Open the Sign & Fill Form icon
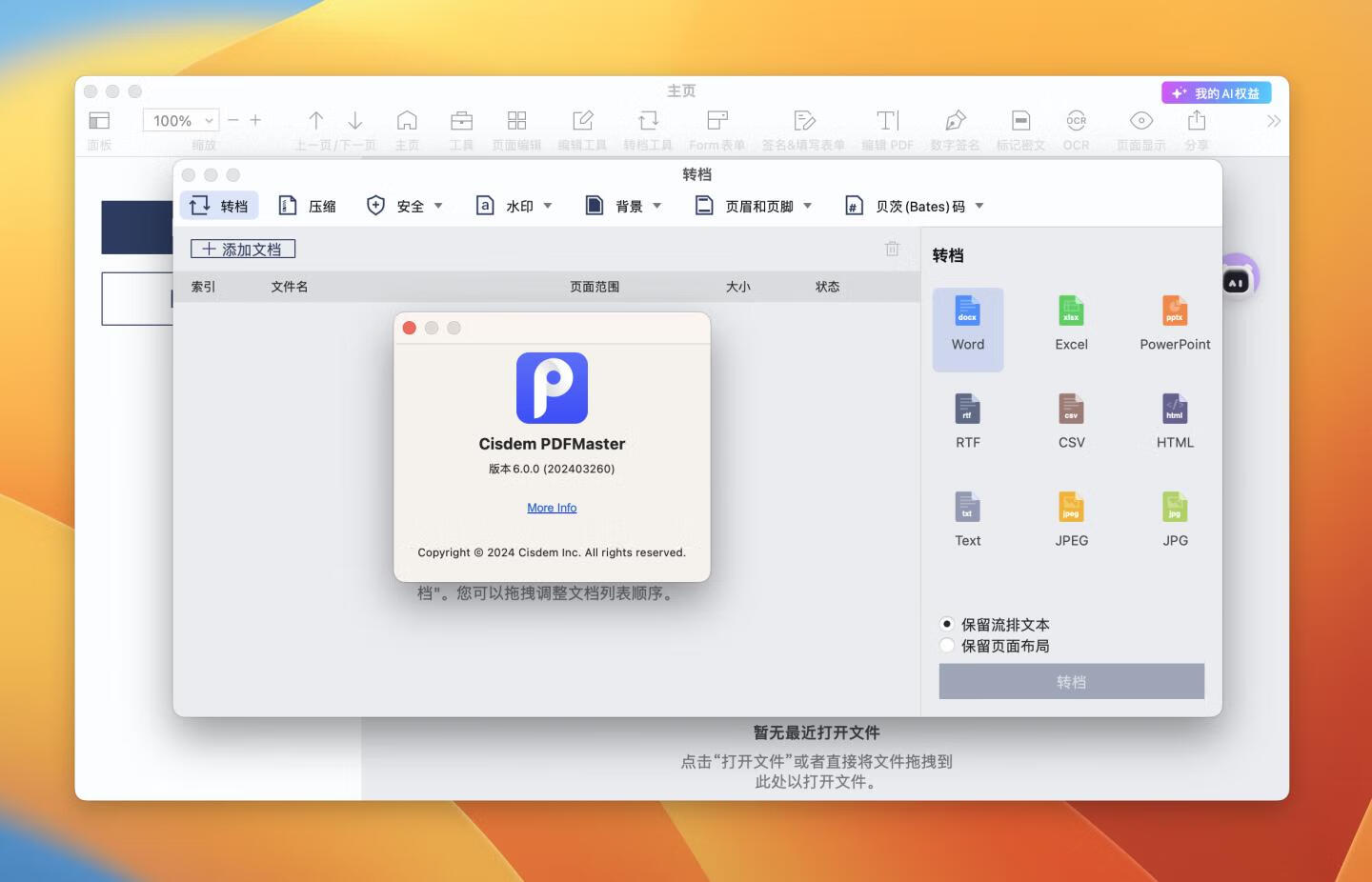This screenshot has height=882, width=1372. coord(804,120)
